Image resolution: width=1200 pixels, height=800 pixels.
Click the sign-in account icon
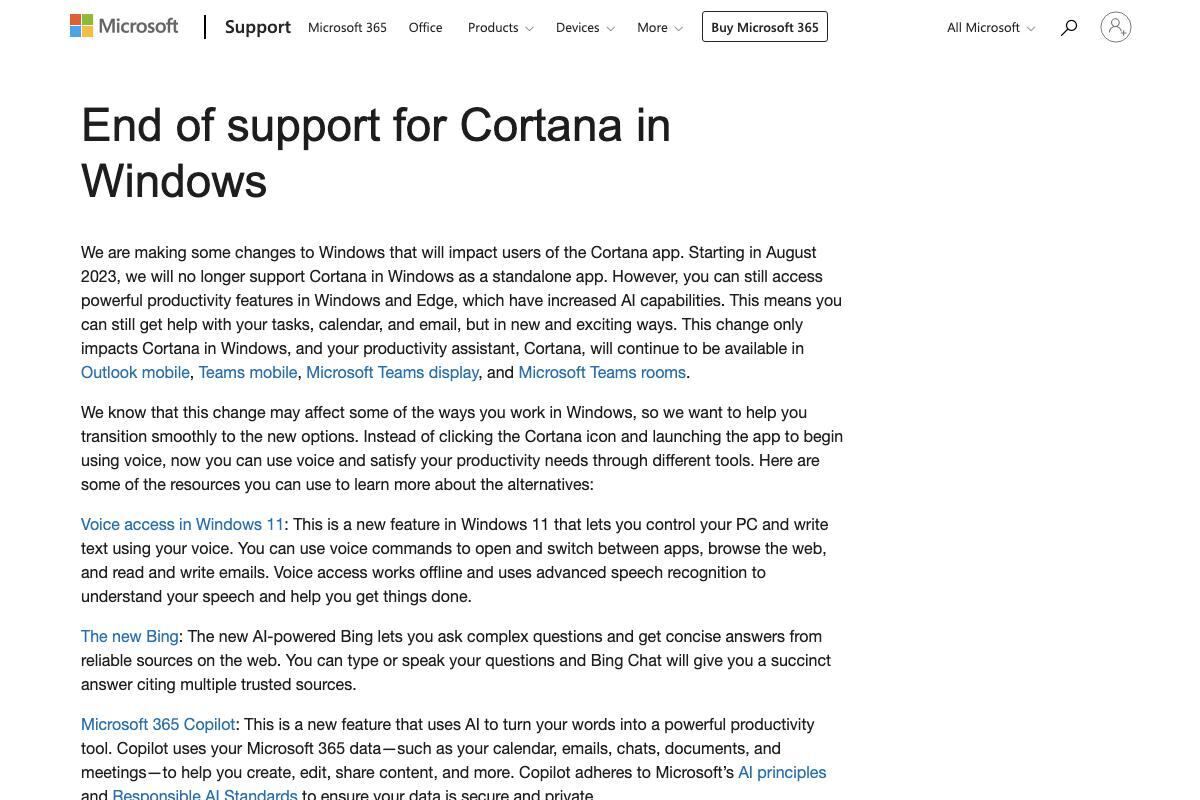click(1115, 27)
